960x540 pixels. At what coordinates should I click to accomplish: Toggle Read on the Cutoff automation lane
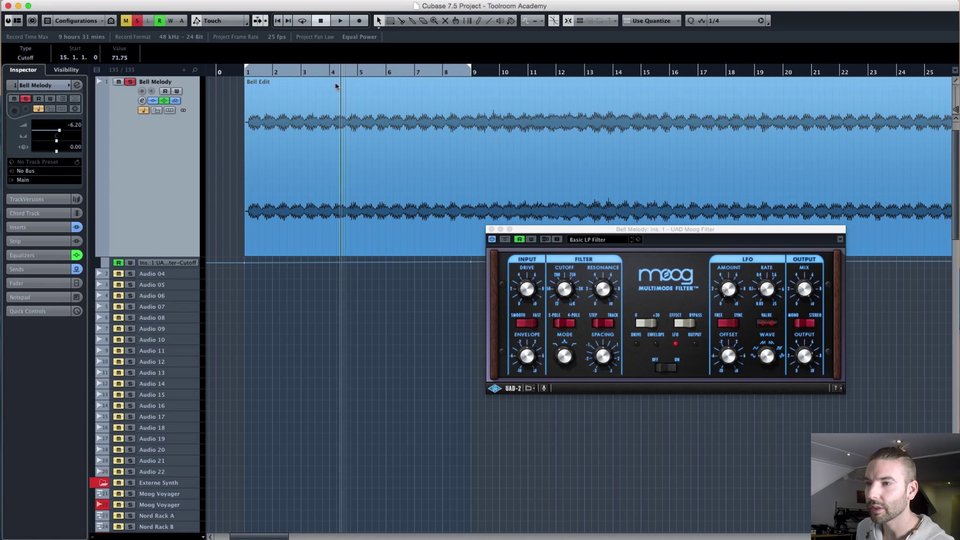click(118, 263)
